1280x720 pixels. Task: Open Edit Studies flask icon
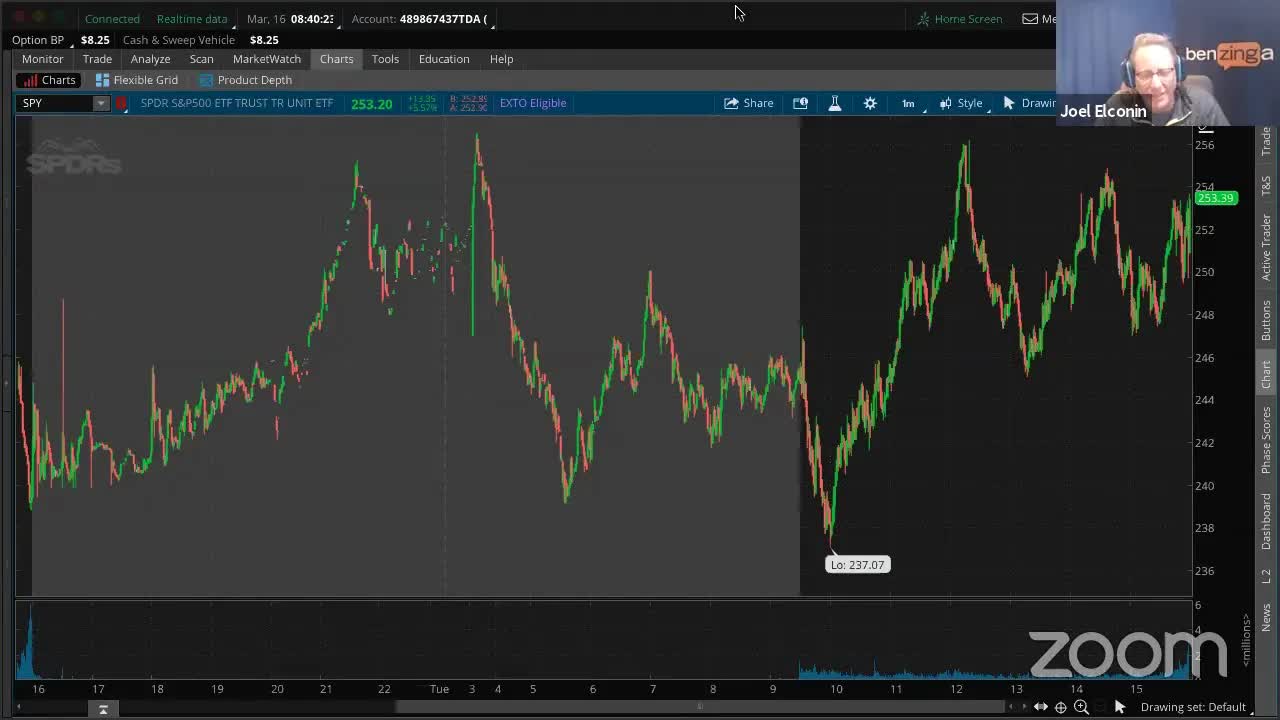point(835,103)
